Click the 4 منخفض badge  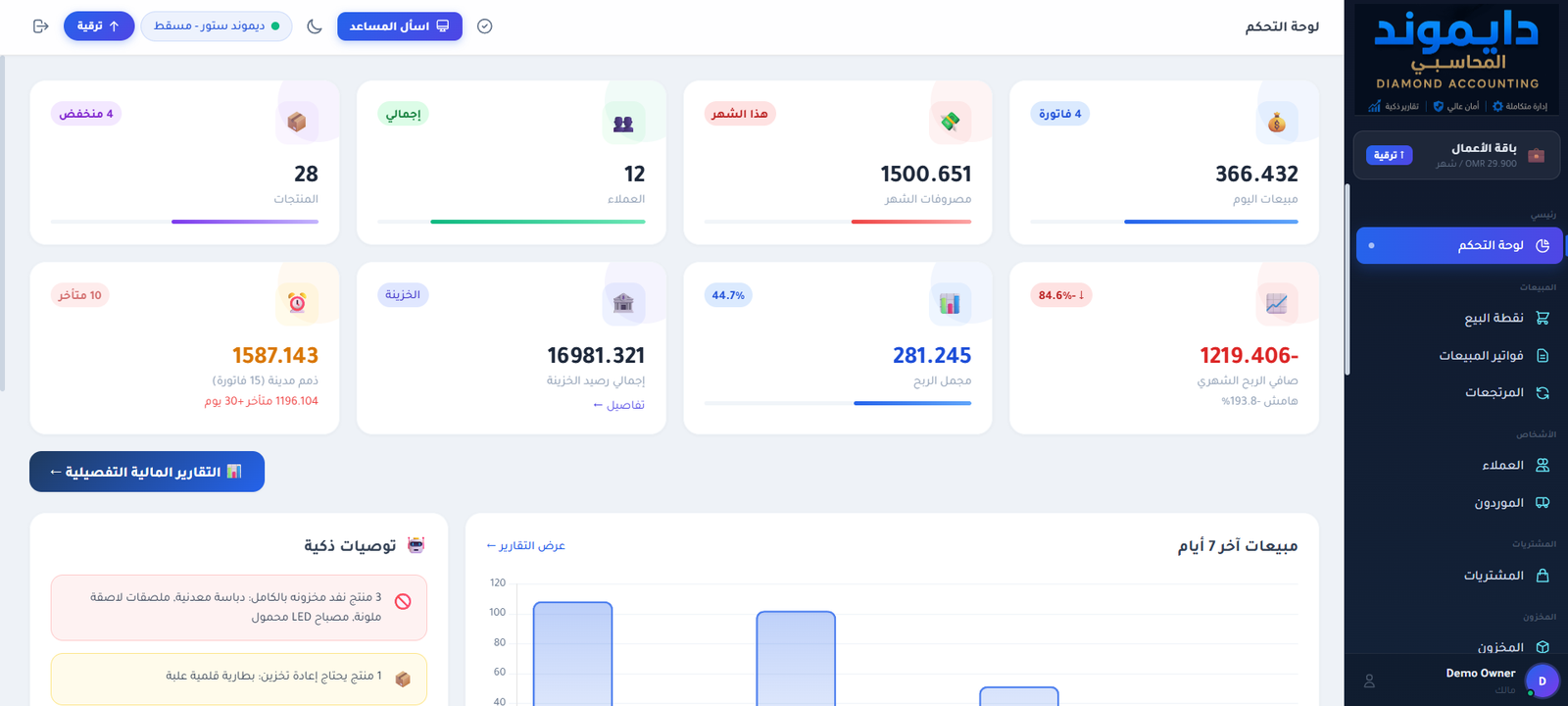tap(86, 114)
